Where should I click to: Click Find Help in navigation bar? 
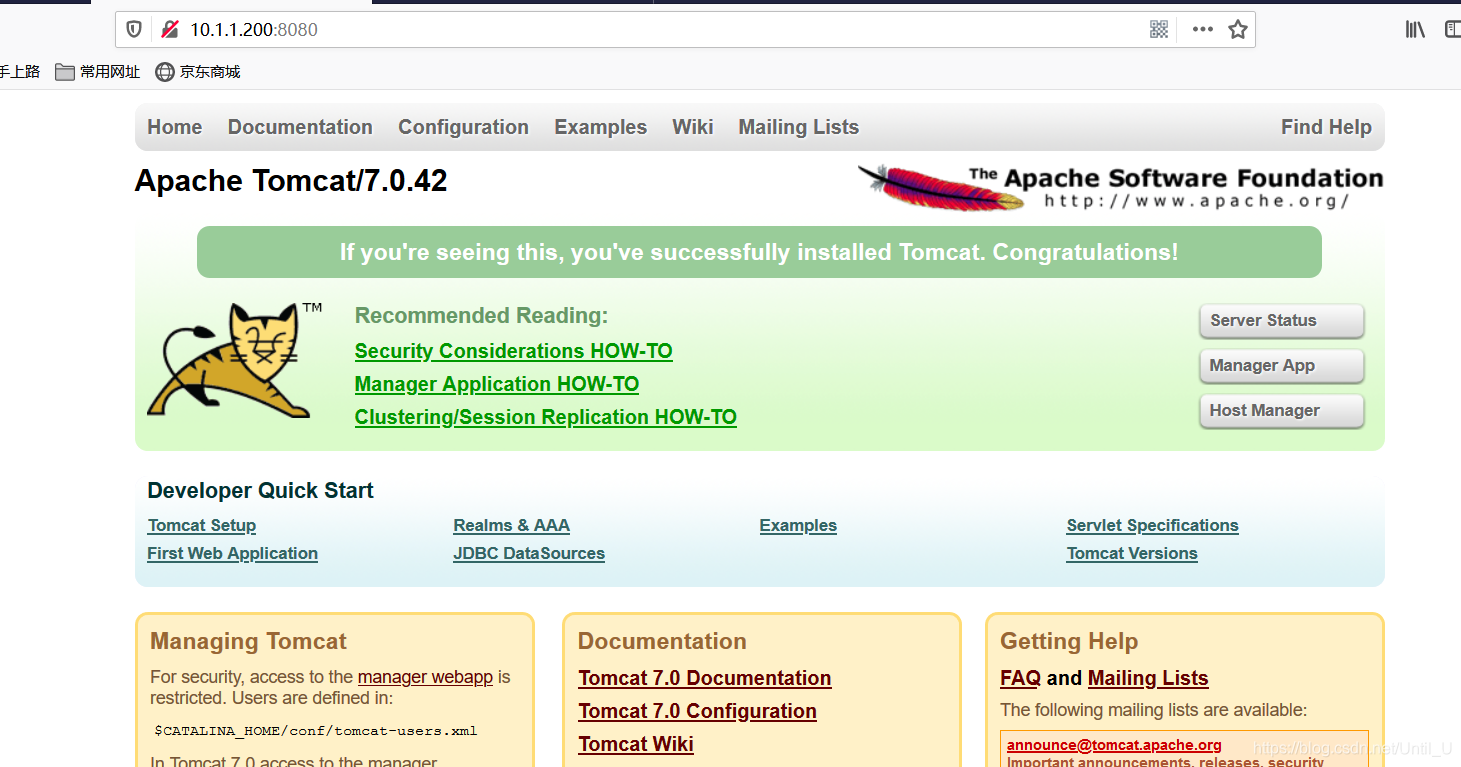pos(1326,127)
